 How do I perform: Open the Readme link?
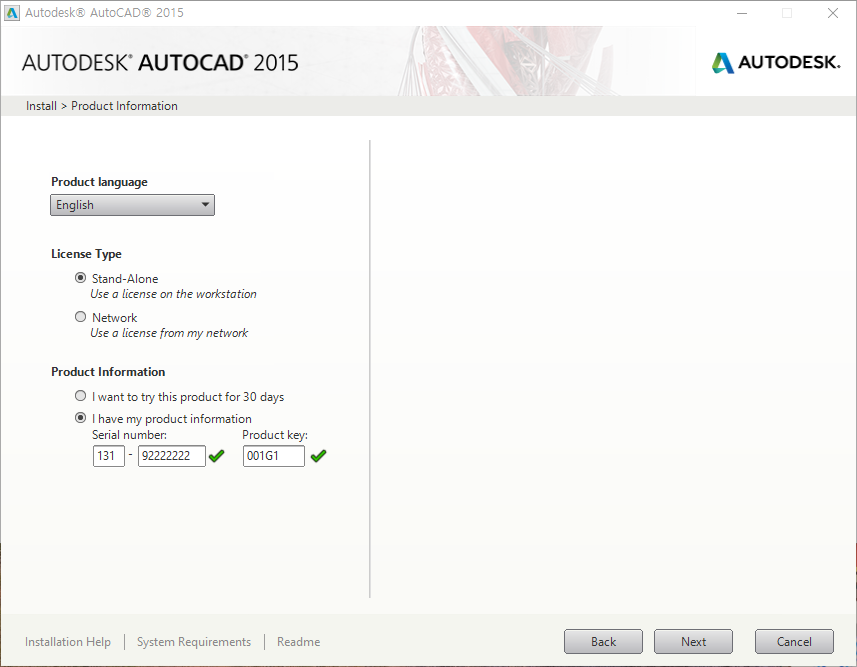298,642
